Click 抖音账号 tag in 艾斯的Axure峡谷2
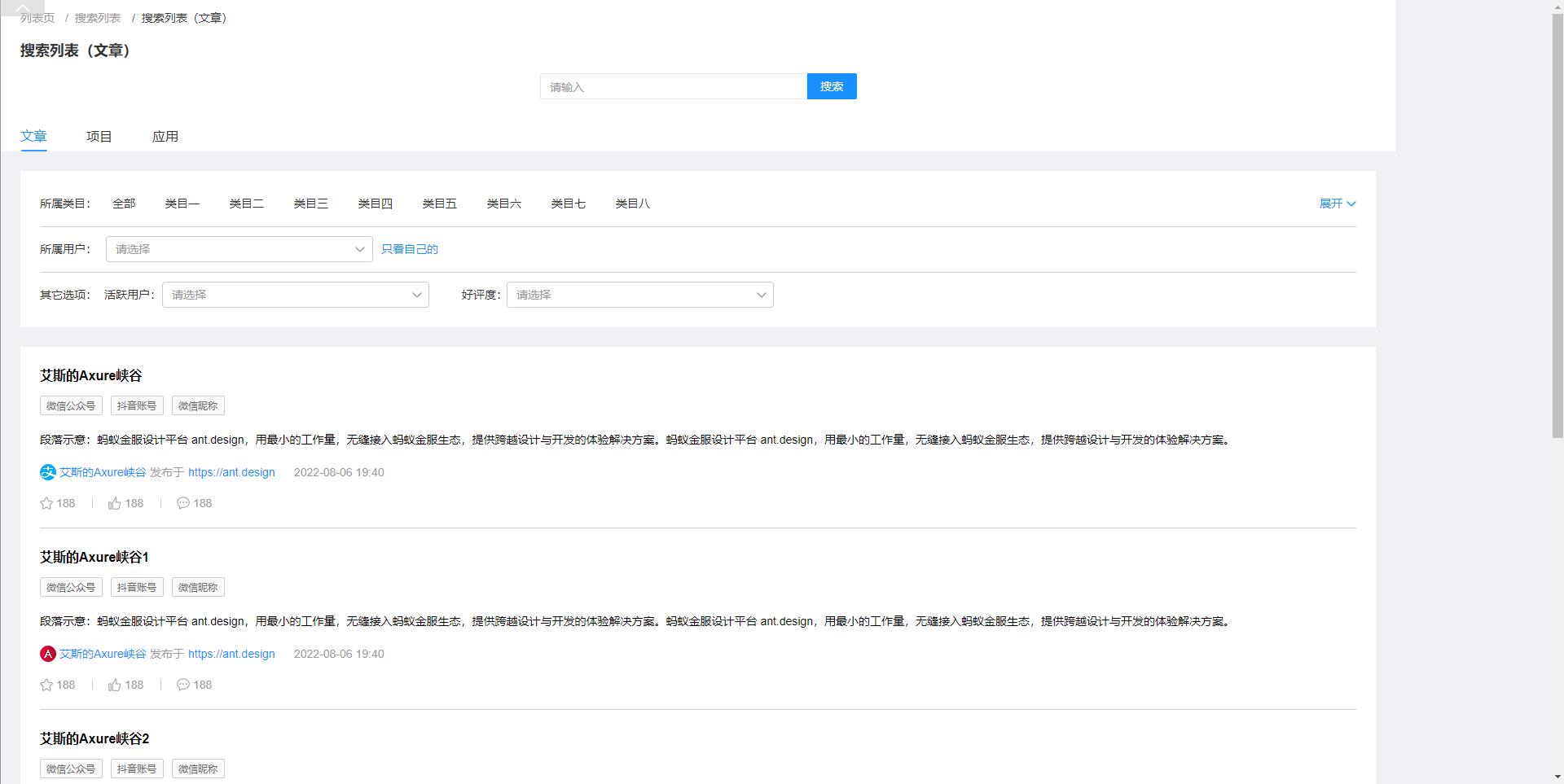Screen dimensions: 1564x784 pos(137,769)
